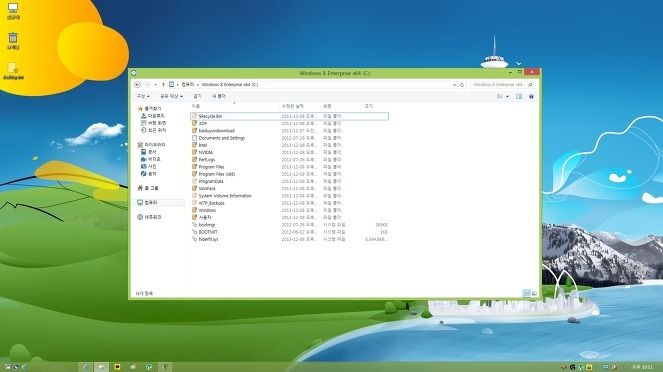Open the 사진 library
The image size is (663, 372).
[149, 166]
